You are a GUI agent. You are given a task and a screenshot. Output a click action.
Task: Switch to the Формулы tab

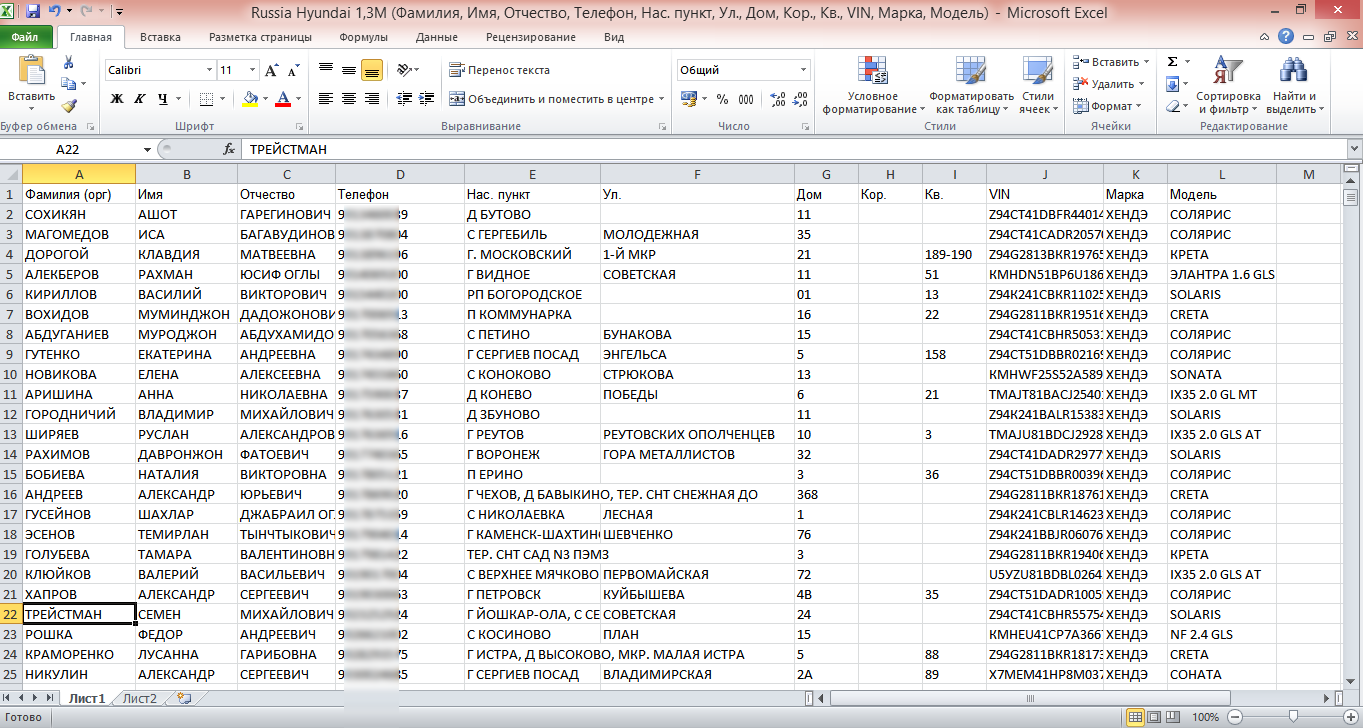pos(363,37)
